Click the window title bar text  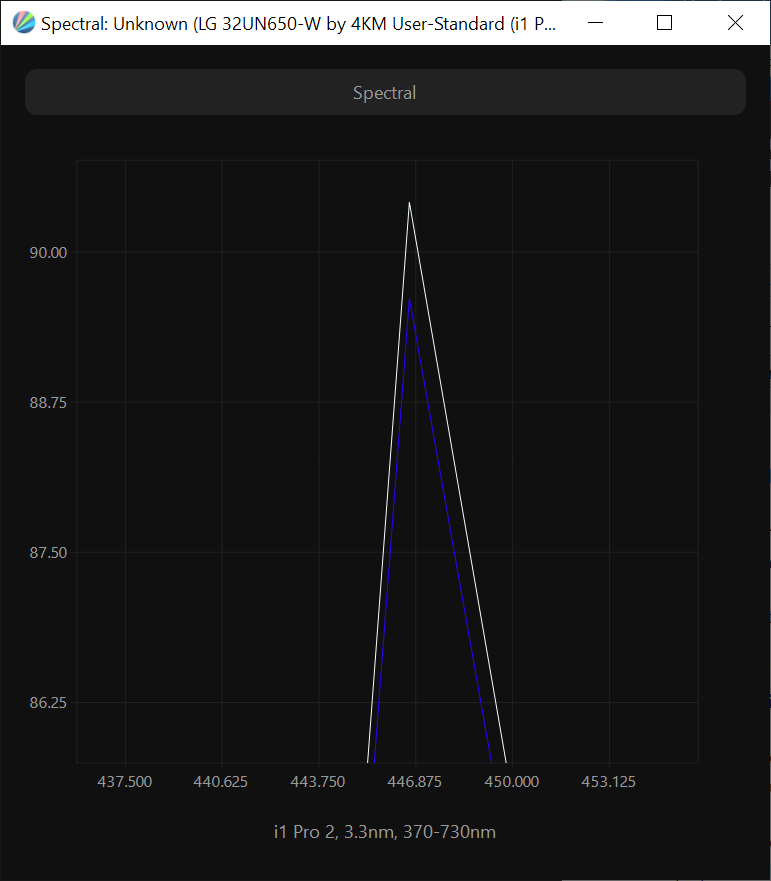pyautogui.click(x=298, y=23)
